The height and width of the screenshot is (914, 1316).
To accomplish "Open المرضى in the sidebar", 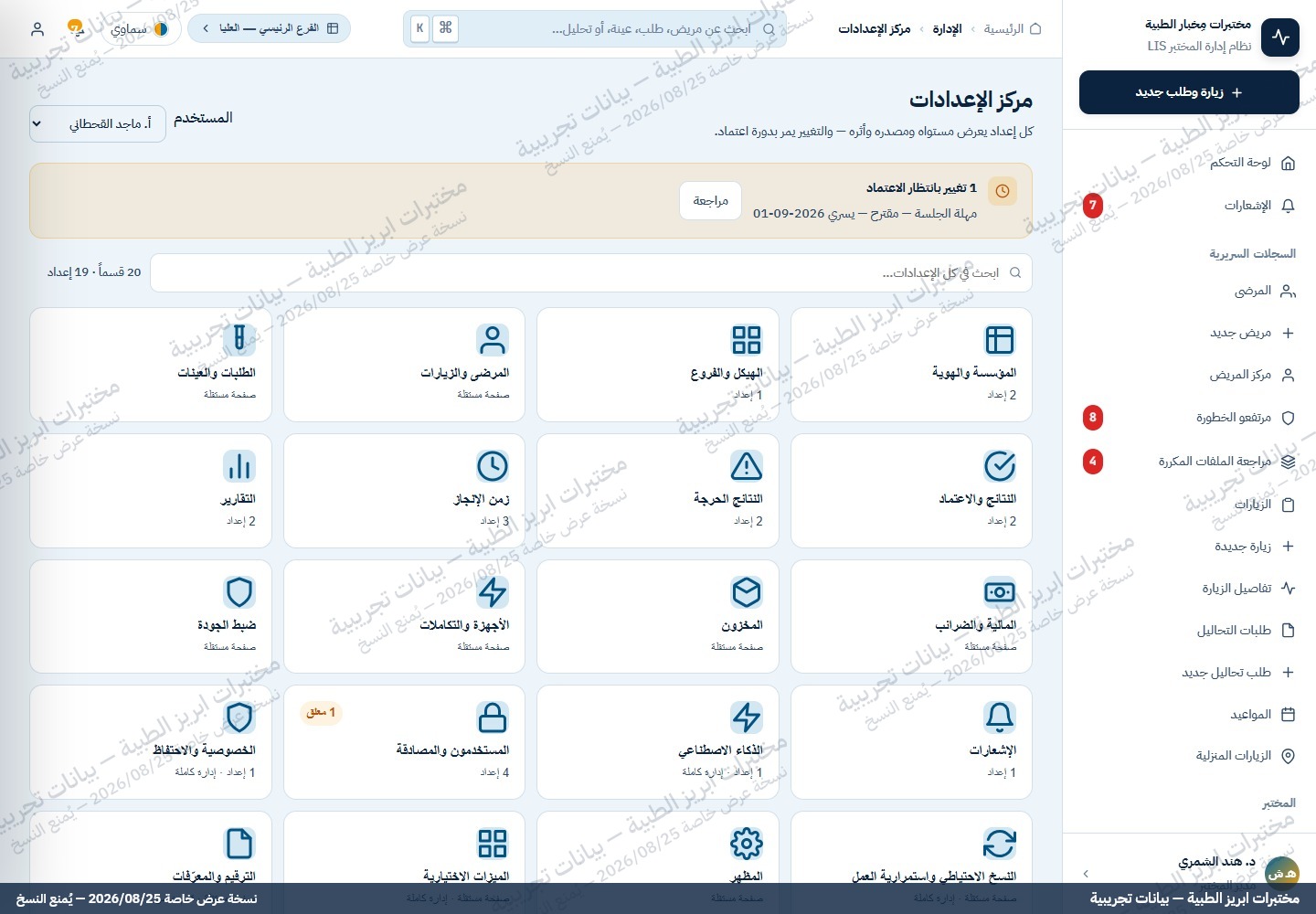I will (x=1189, y=291).
